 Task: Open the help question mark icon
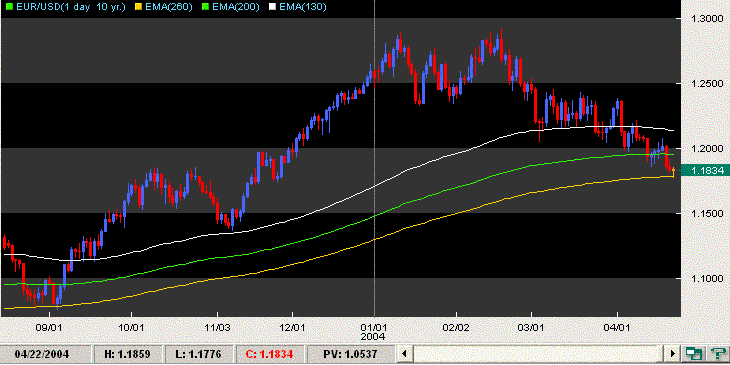(717, 354)
